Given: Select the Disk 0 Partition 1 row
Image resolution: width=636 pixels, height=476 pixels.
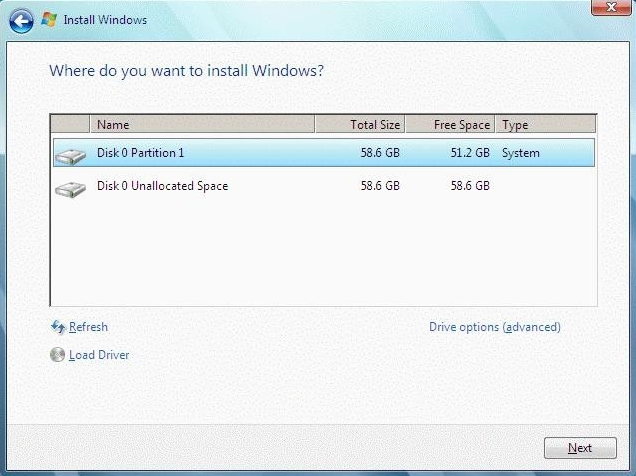Looking at the screenshot, I should [324, 153].
